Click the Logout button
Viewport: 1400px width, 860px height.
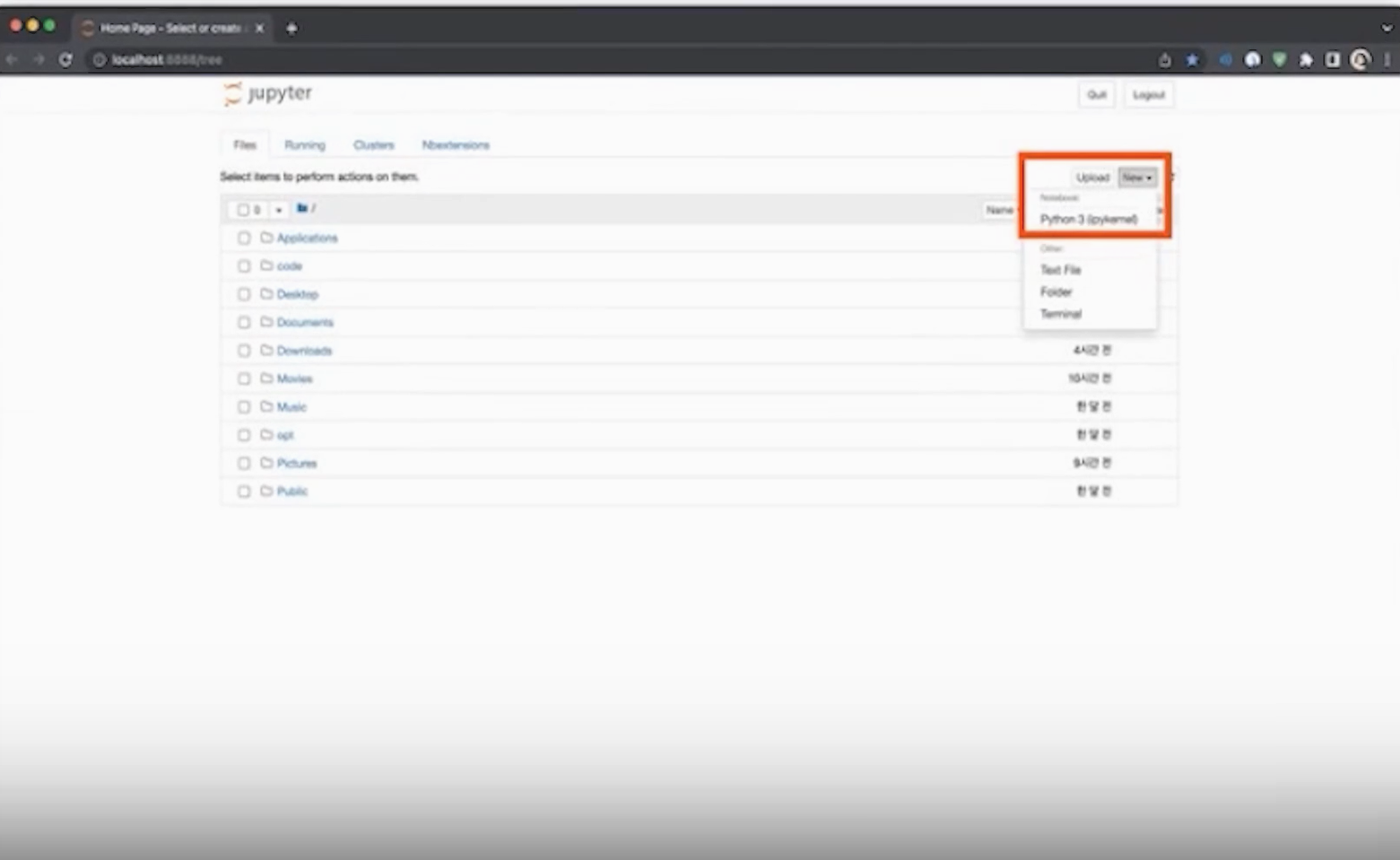tap(1149, 94)
